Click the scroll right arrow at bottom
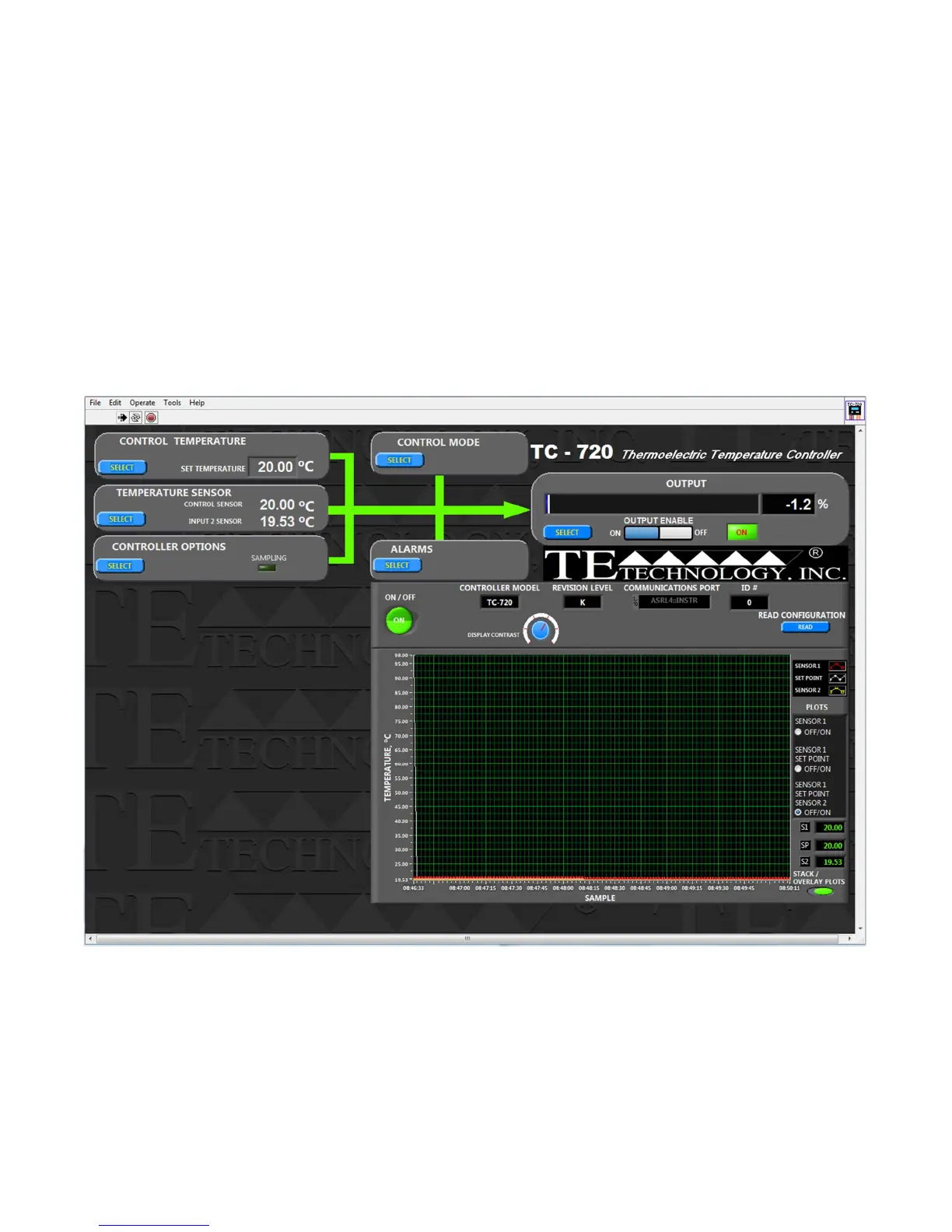The height and width of the screenshot is (1232, 952). pos(849,939)
